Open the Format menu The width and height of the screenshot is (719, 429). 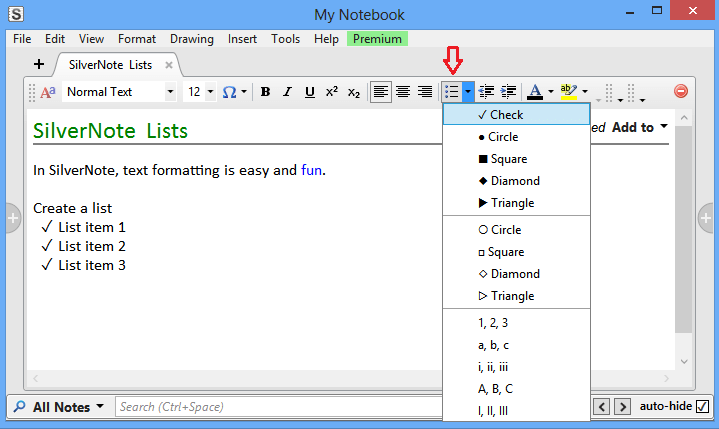pos(137,39)
